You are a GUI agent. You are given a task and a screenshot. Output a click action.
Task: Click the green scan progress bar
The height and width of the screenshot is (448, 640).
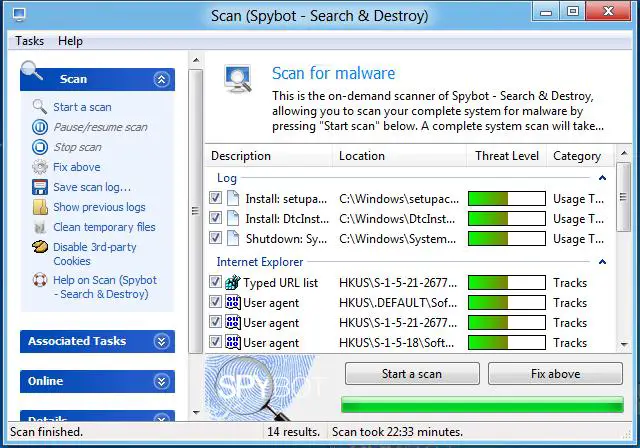tap(482, 405)
